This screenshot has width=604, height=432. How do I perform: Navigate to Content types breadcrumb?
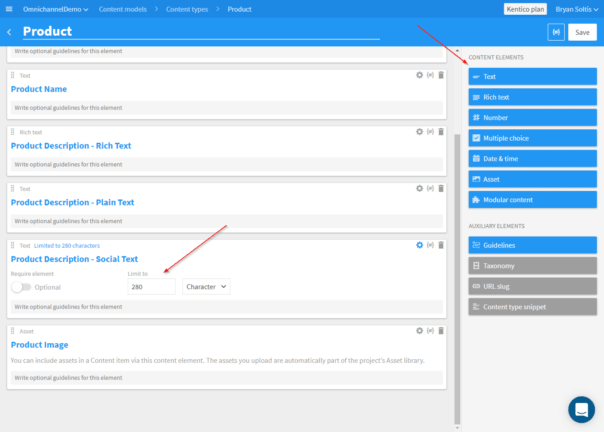click(x=187, y=9)
